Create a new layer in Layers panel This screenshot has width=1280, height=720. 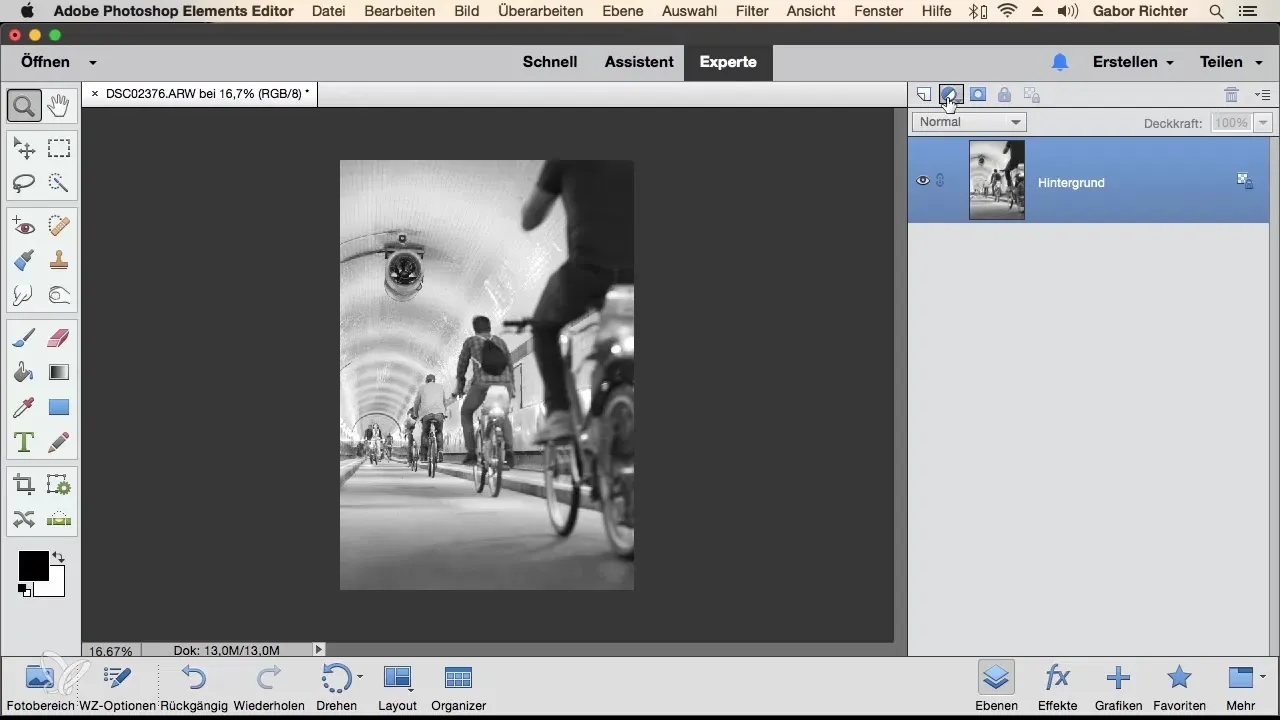click(x=924, y=95)
